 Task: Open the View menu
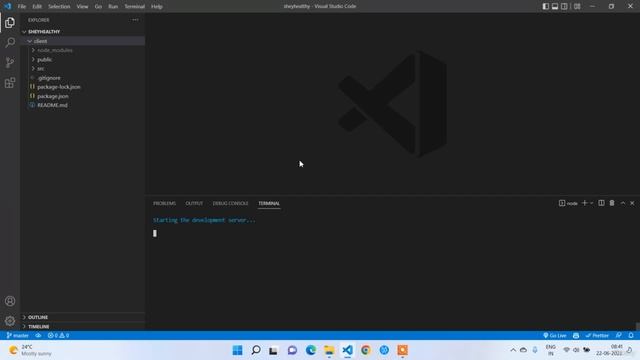(x=82, y=6)
